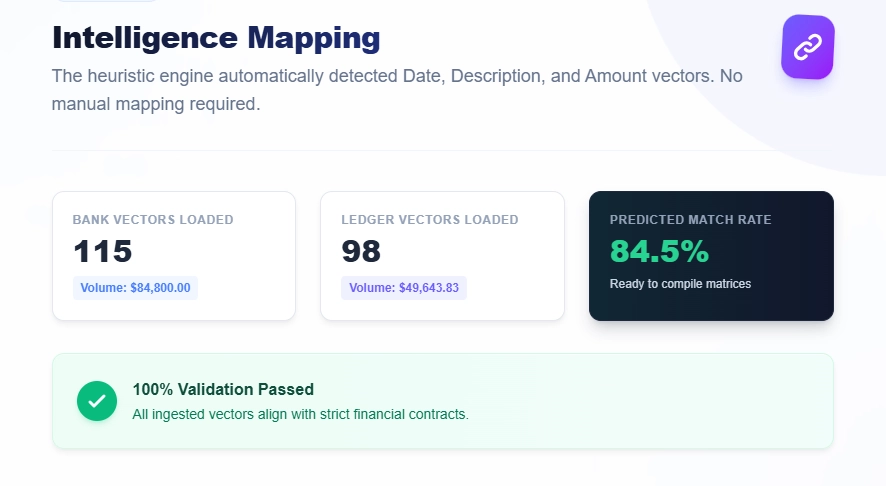Click the purple chain link icon
Screen dimensions: 886x486
pos(807,47)
